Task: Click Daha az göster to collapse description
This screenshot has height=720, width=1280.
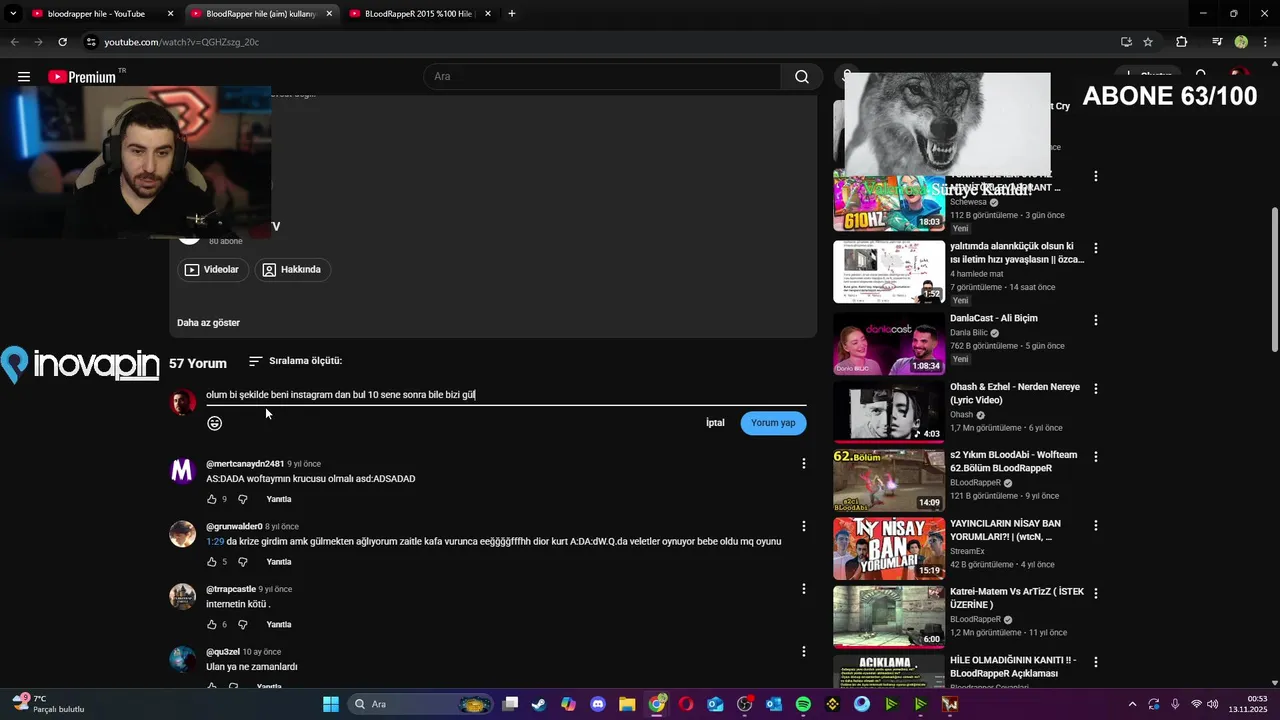Action: pos(208,323)
